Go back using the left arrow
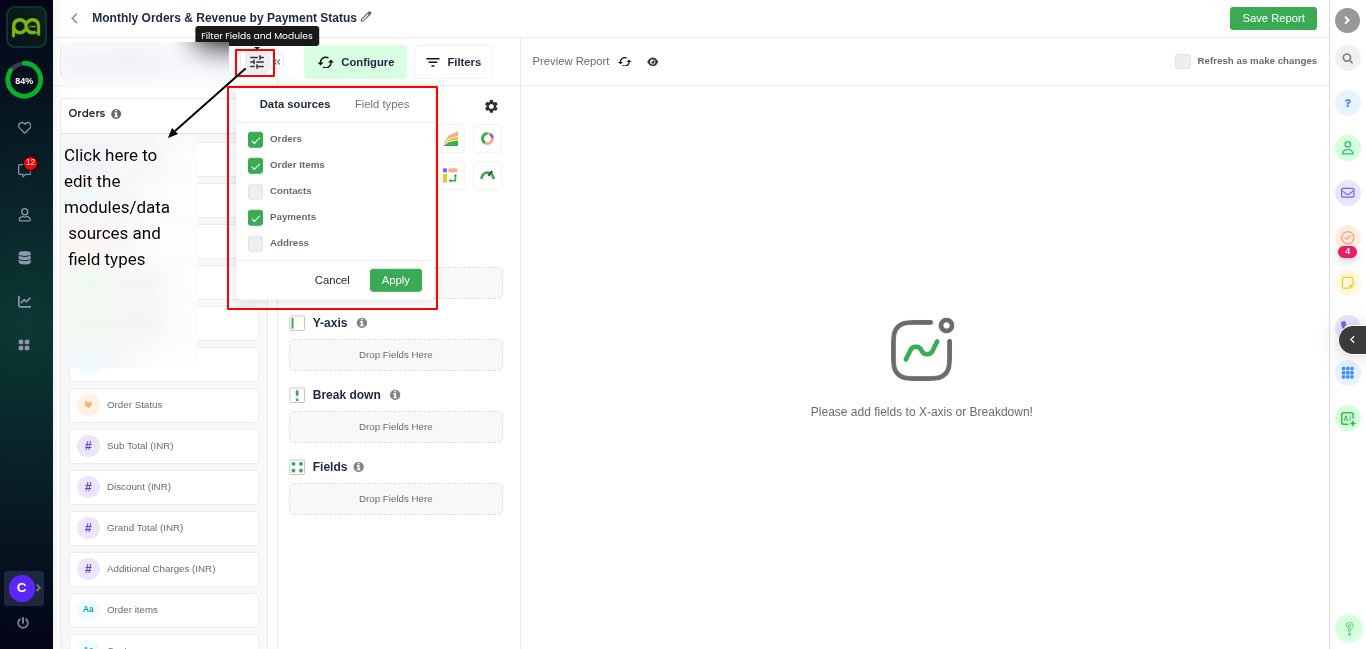The height and width of the screenshot is (649, 1366). point(74,18)
